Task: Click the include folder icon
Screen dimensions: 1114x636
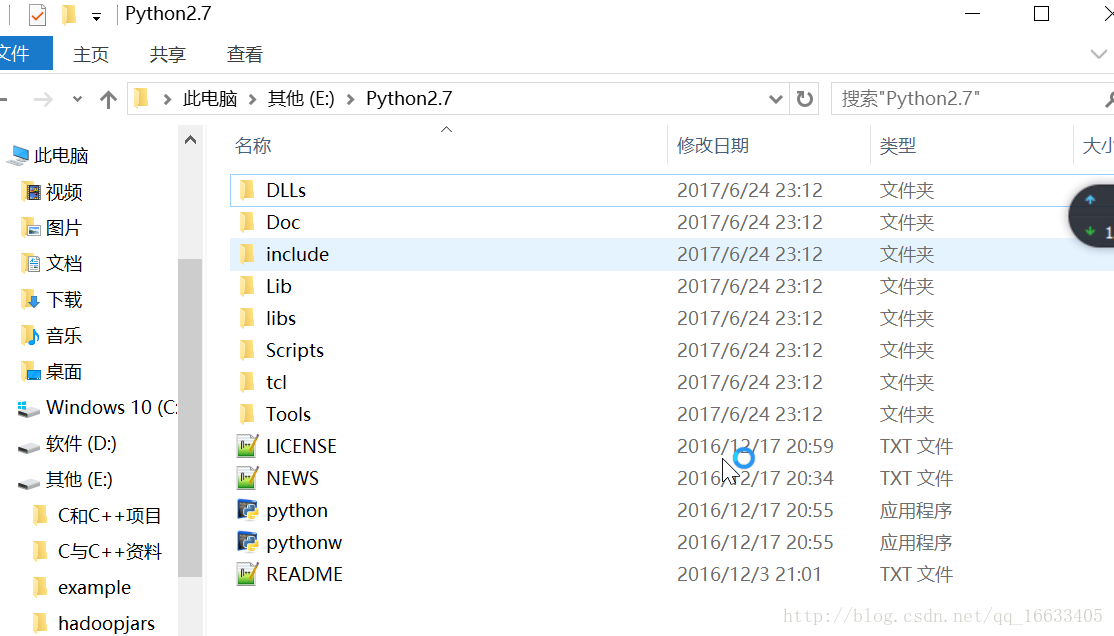Action: (x=247, y=254)
